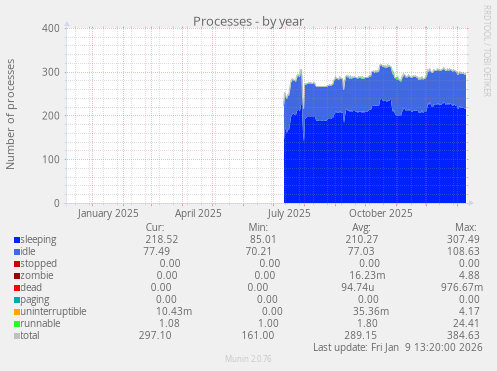Click sleeping maximum value 307.49
The height and width of the screenshot is (371, 497).
point(463,239)
